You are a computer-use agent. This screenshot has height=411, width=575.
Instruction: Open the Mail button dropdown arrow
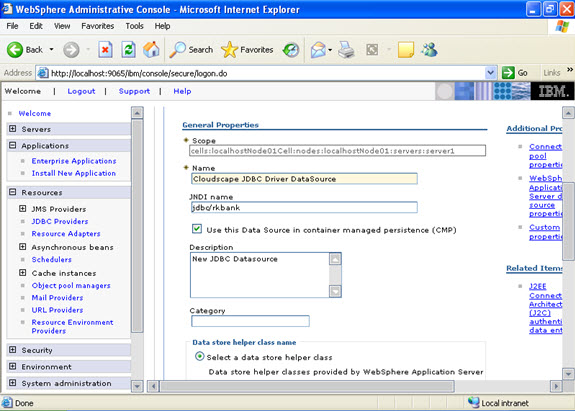click(330, 50)
